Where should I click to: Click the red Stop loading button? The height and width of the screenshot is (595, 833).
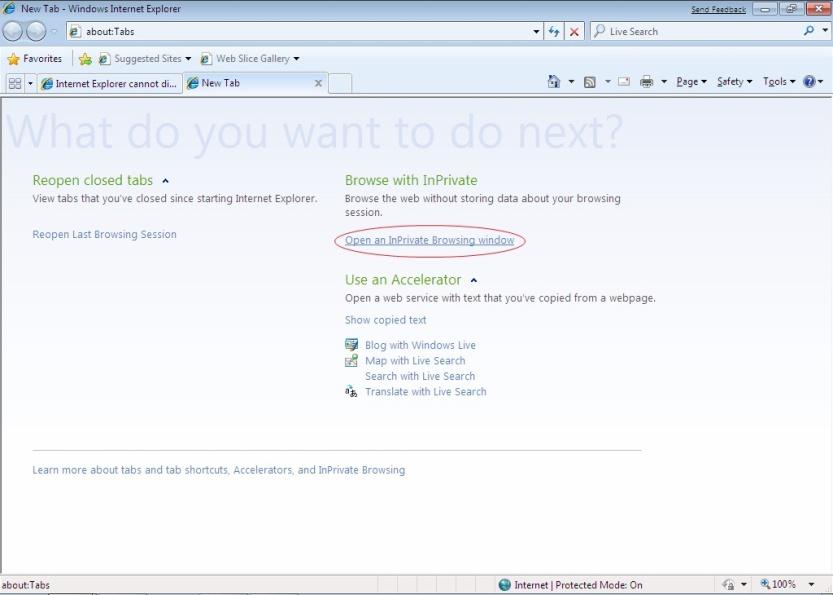coord(575,32)
